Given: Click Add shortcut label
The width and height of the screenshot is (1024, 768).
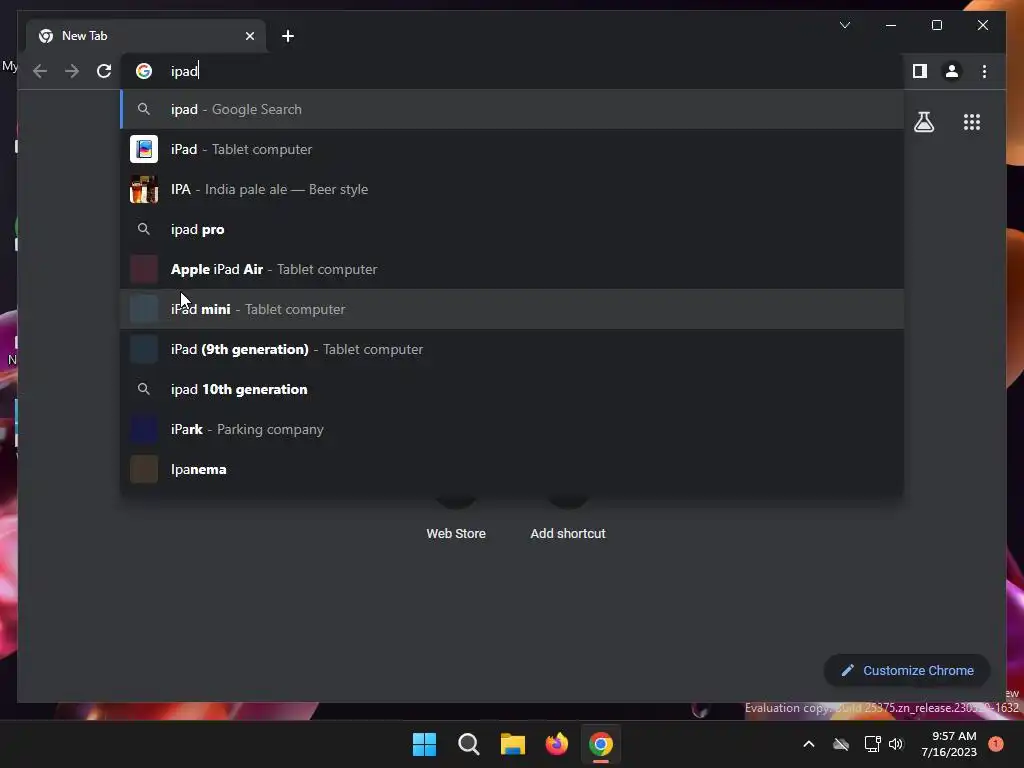Looking at the screenshot, I should click(568, 534).
